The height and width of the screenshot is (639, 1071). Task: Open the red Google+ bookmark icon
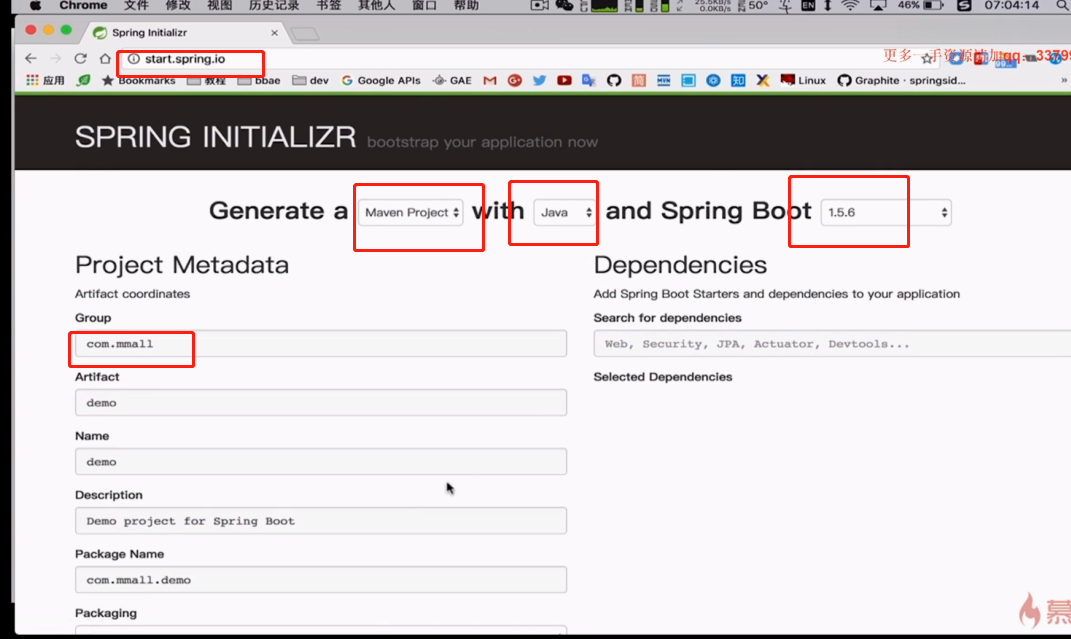(x=515, y=81)
